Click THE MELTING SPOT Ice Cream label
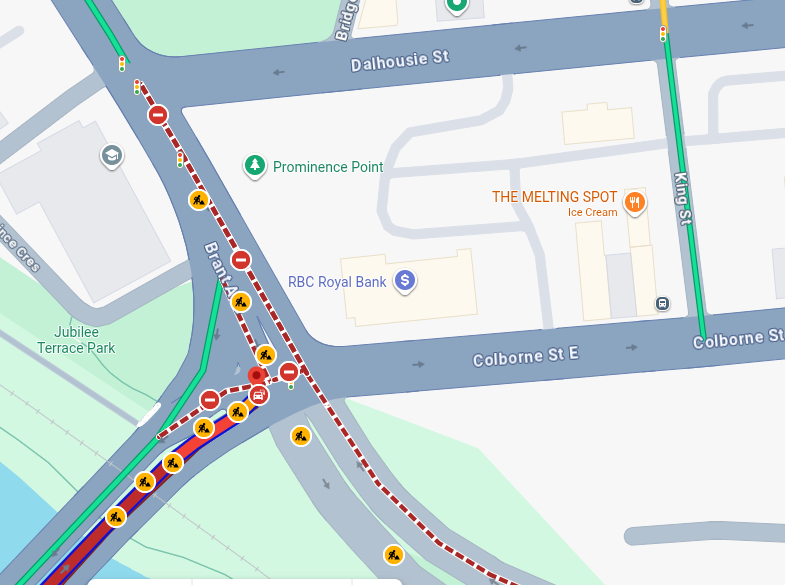785x585 pixels. [554, 203]
